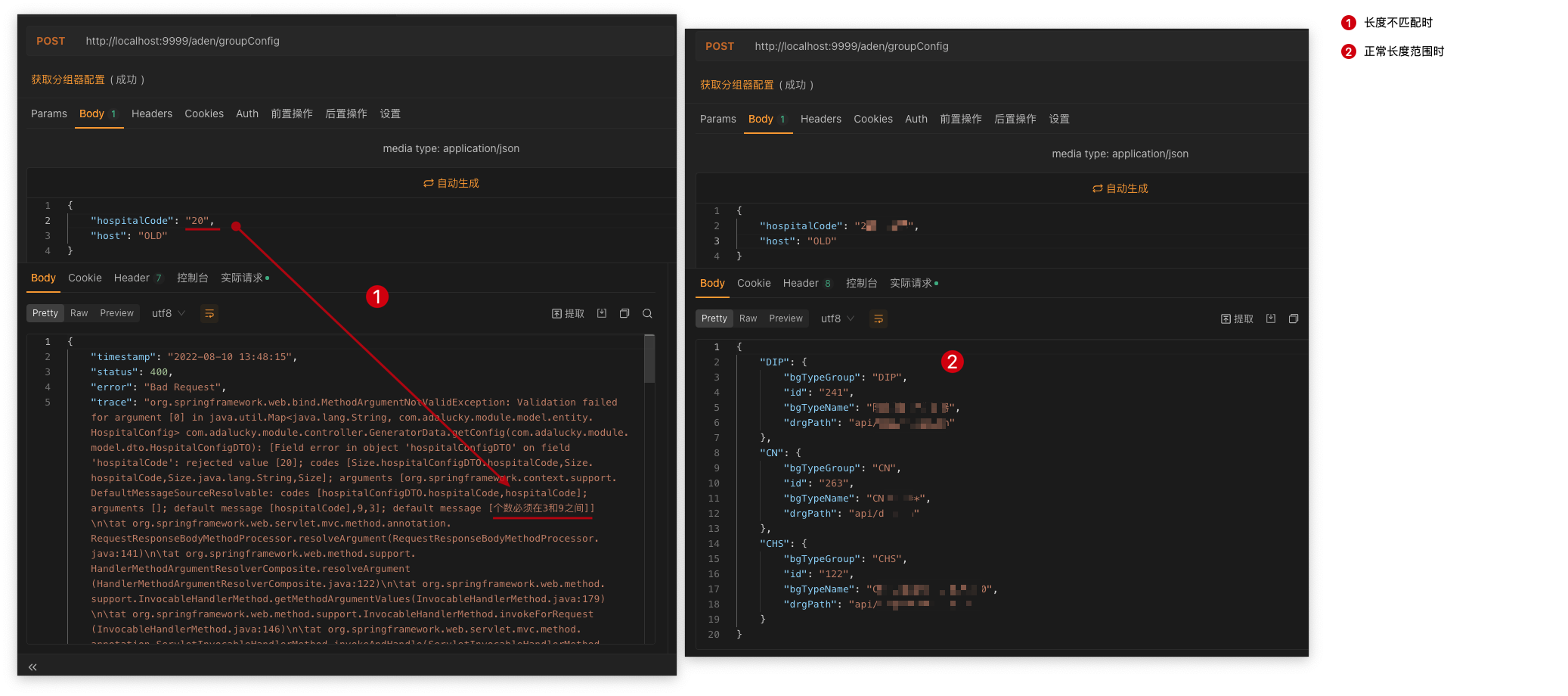Open the utf8 encoding dropdown in right panel
This screenshot has width=1568, height=696.
coord(838,318)
